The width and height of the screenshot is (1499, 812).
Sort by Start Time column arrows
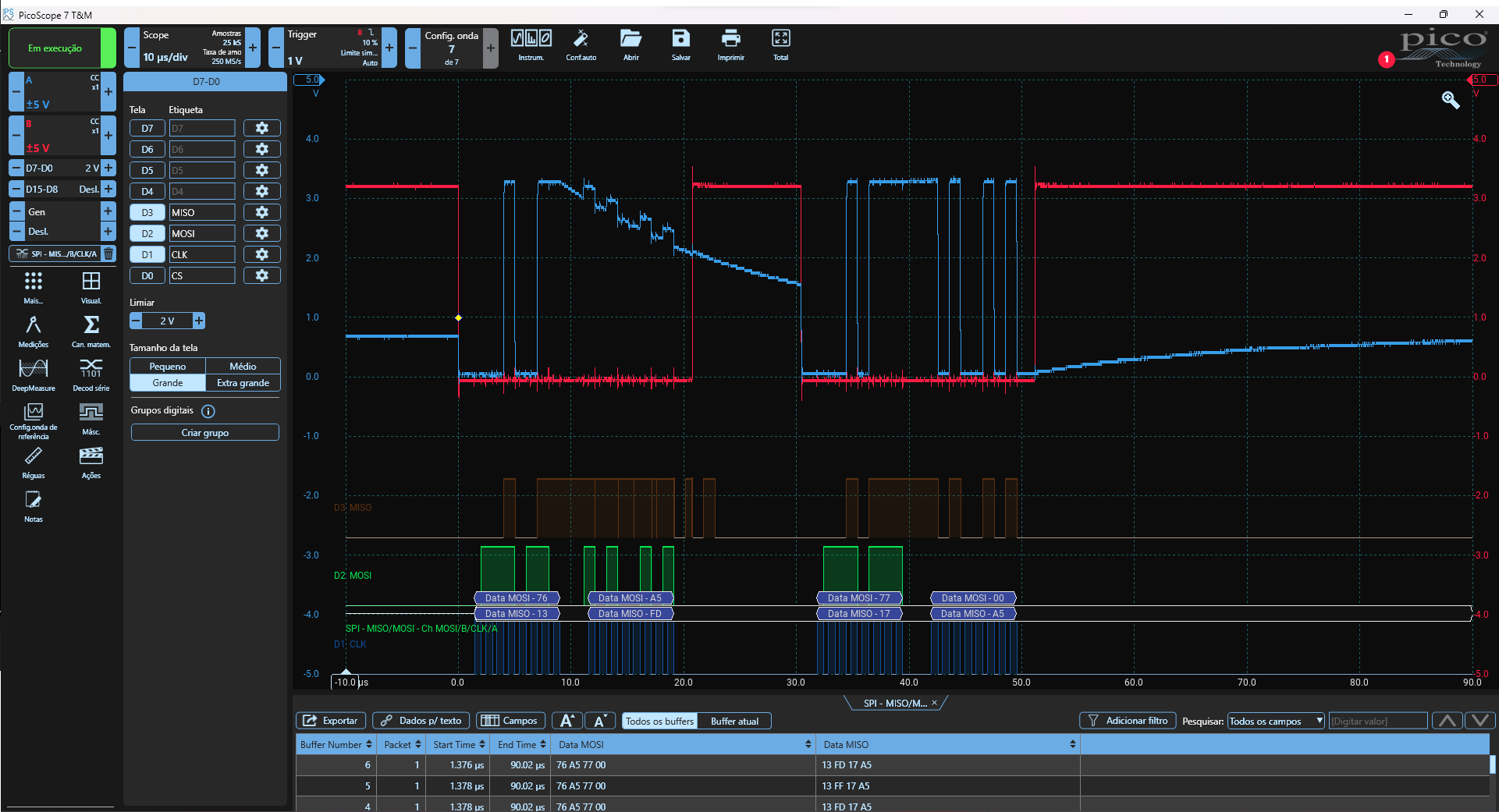pyautogui.click(x=482, y=744)
